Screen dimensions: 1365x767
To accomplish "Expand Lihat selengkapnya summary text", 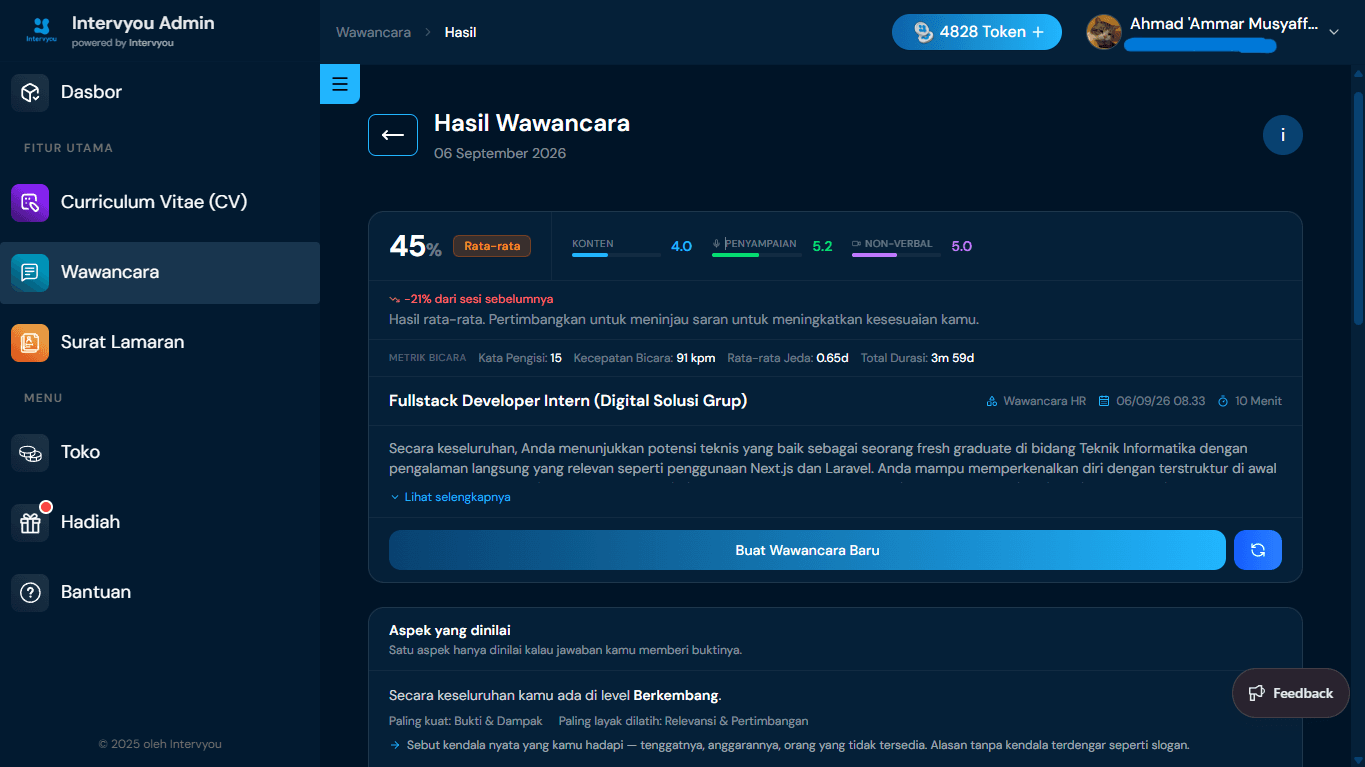I will pyautogui.click(x=451, y=497).
